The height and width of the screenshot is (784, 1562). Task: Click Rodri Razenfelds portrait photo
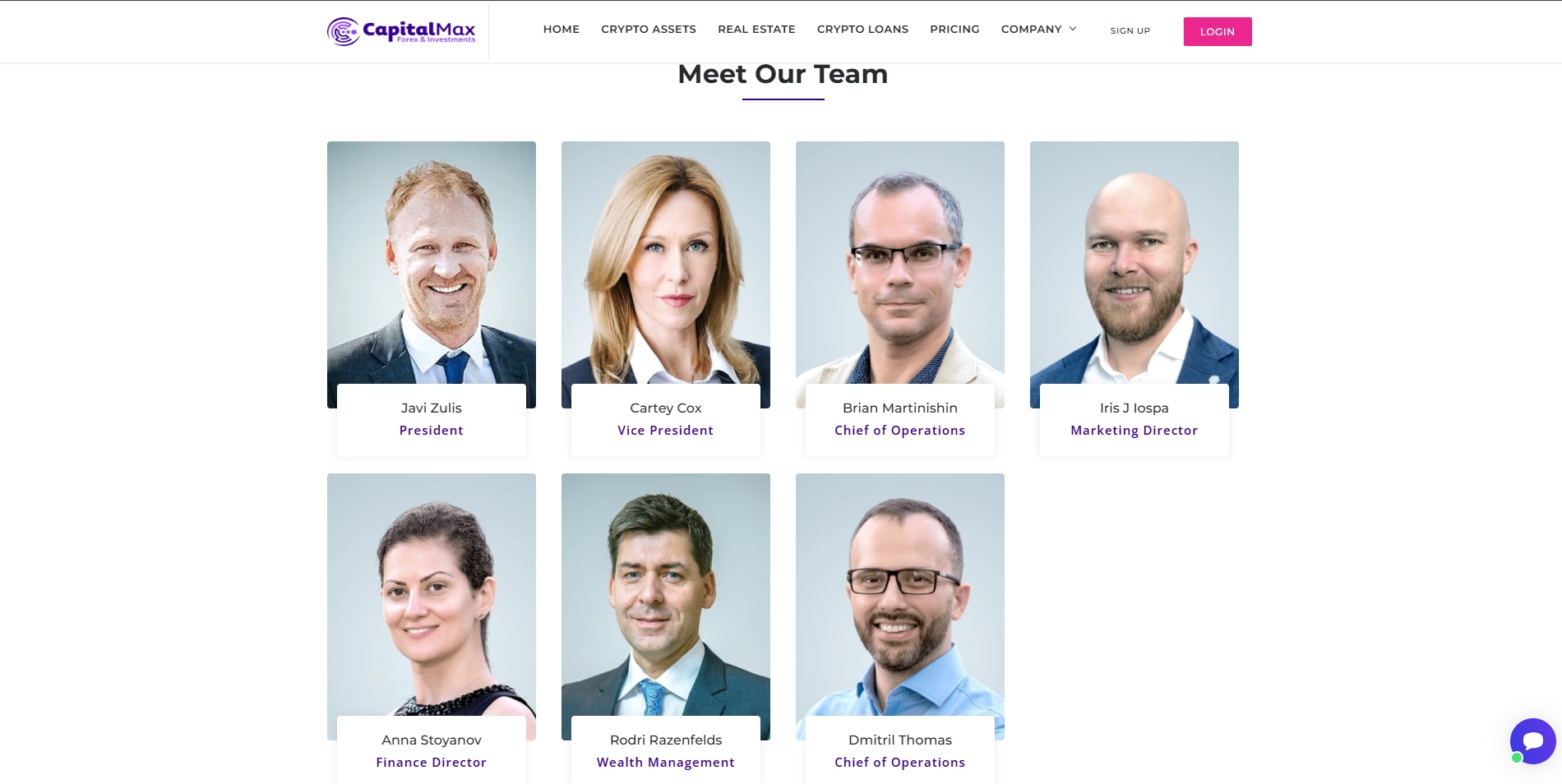[666, 595]
